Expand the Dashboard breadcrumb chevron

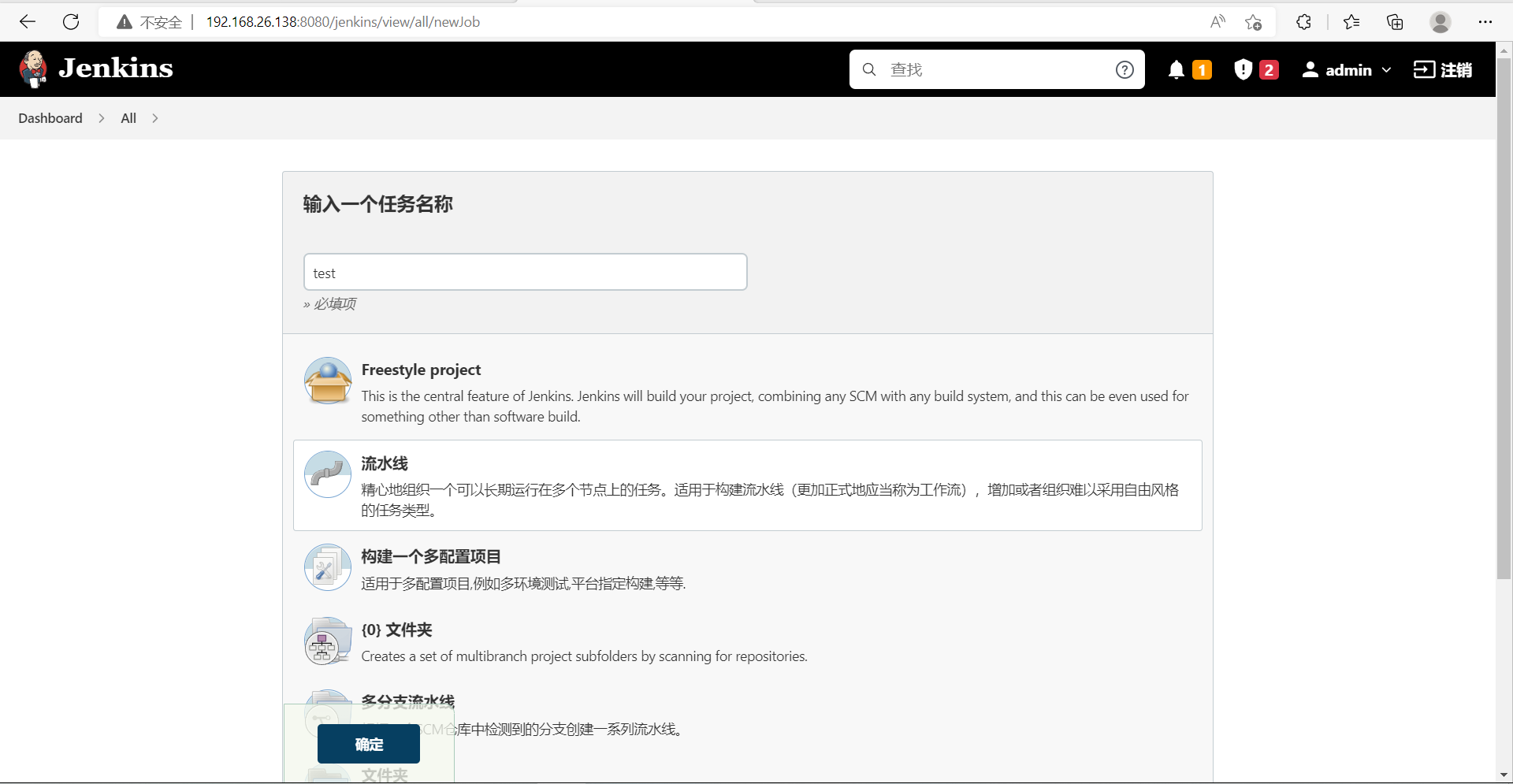pyautogui.click(x=102, y=118)
